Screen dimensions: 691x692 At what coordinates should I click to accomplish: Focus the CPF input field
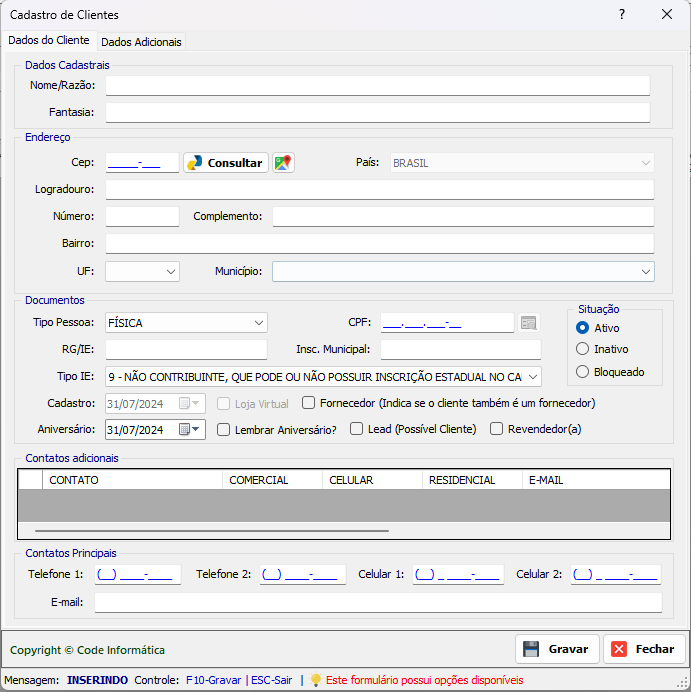click(447, 323)
